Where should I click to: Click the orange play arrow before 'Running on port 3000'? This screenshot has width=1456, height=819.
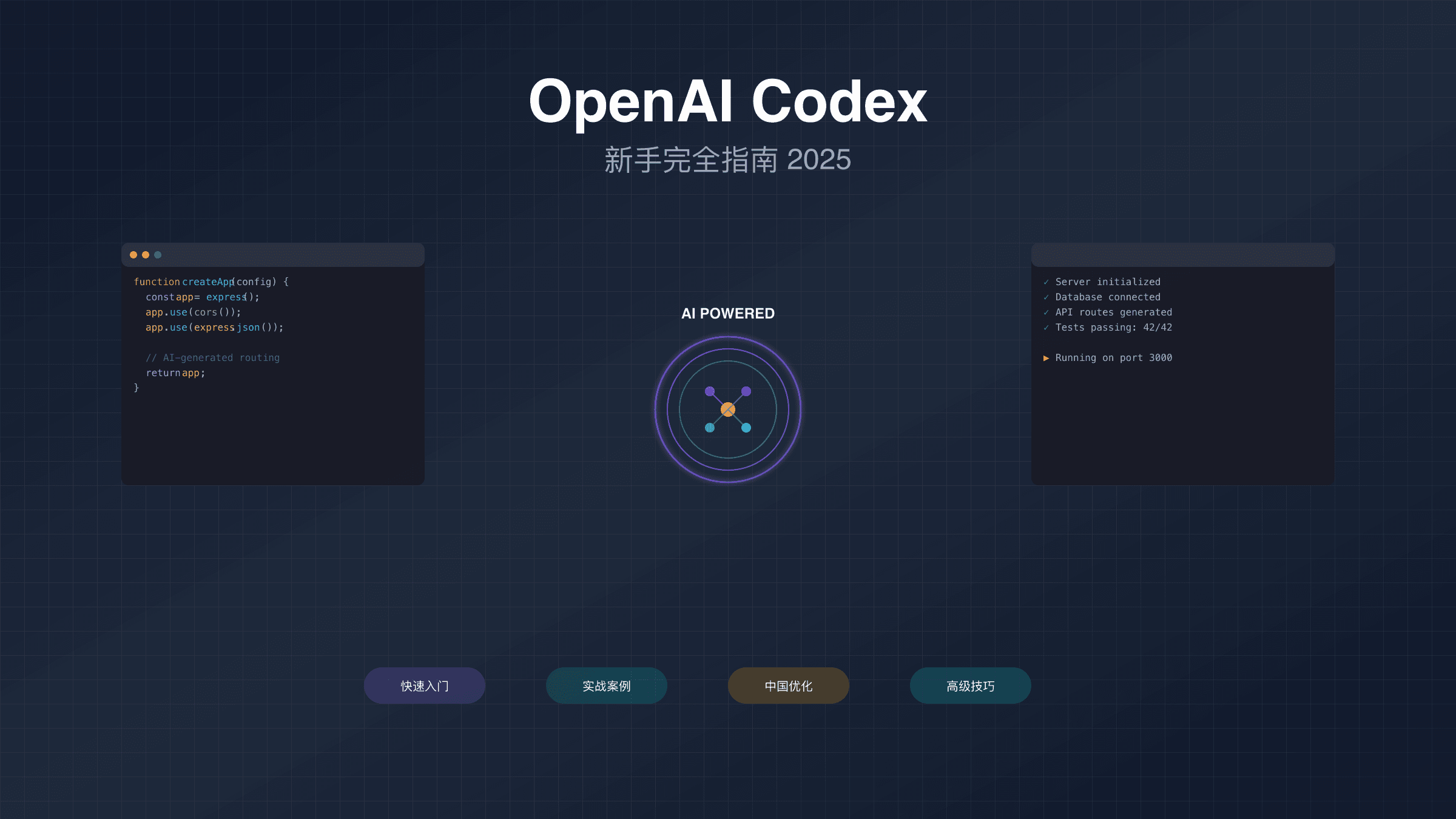pyautogui.click(x=1046, y=358)
